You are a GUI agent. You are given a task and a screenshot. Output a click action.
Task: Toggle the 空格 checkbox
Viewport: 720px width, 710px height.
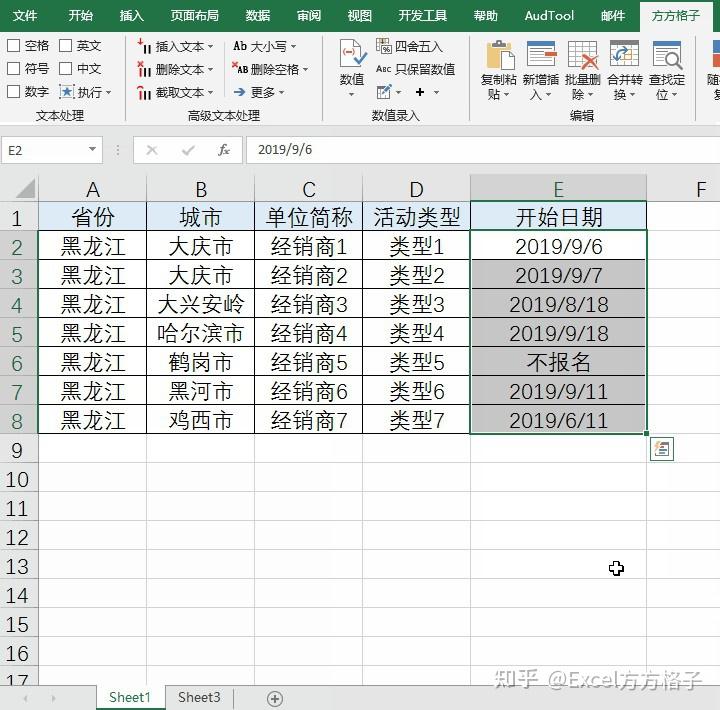(13, 45)
